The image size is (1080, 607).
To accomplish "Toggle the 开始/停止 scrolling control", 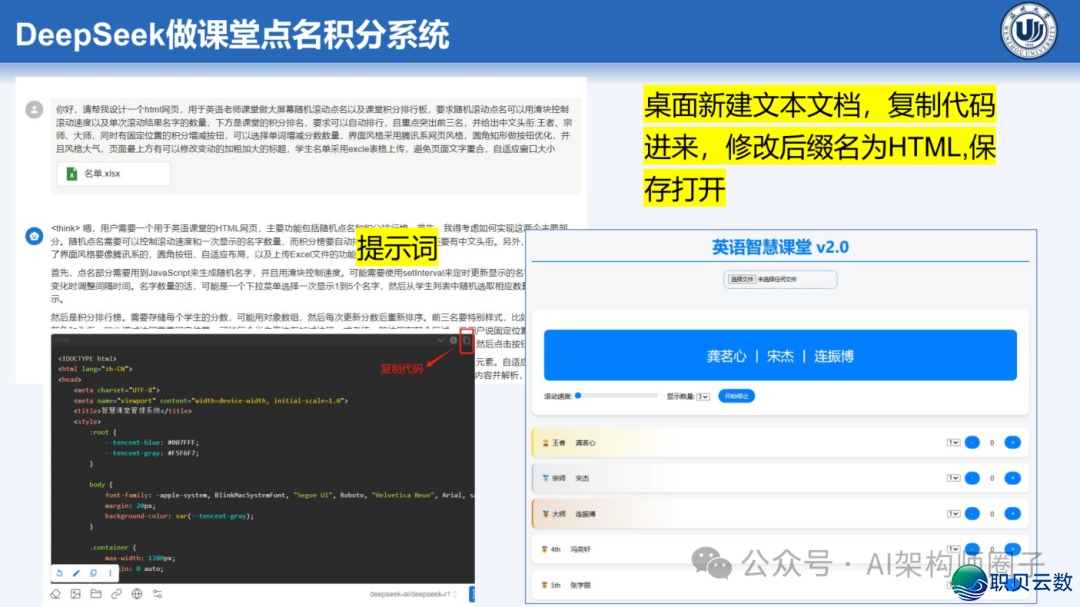I will point(737,396).
